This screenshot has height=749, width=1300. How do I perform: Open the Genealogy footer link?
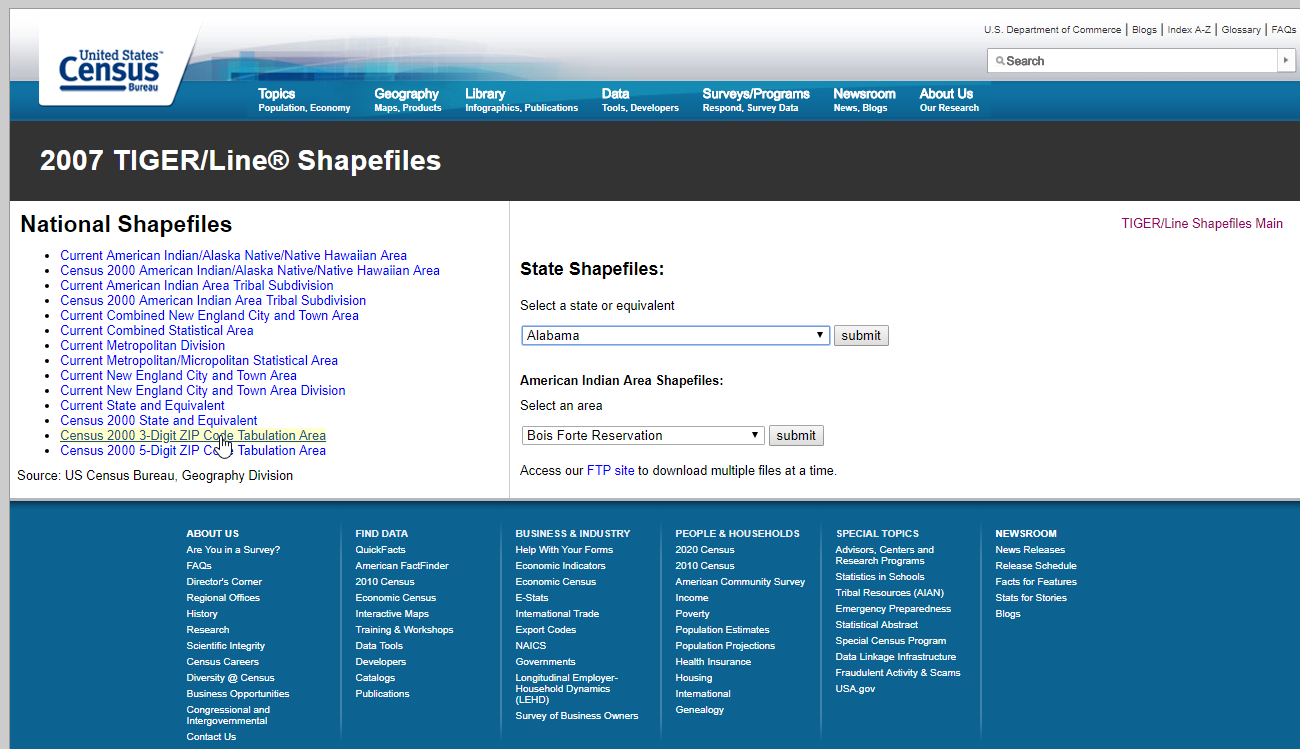point(700,710)
